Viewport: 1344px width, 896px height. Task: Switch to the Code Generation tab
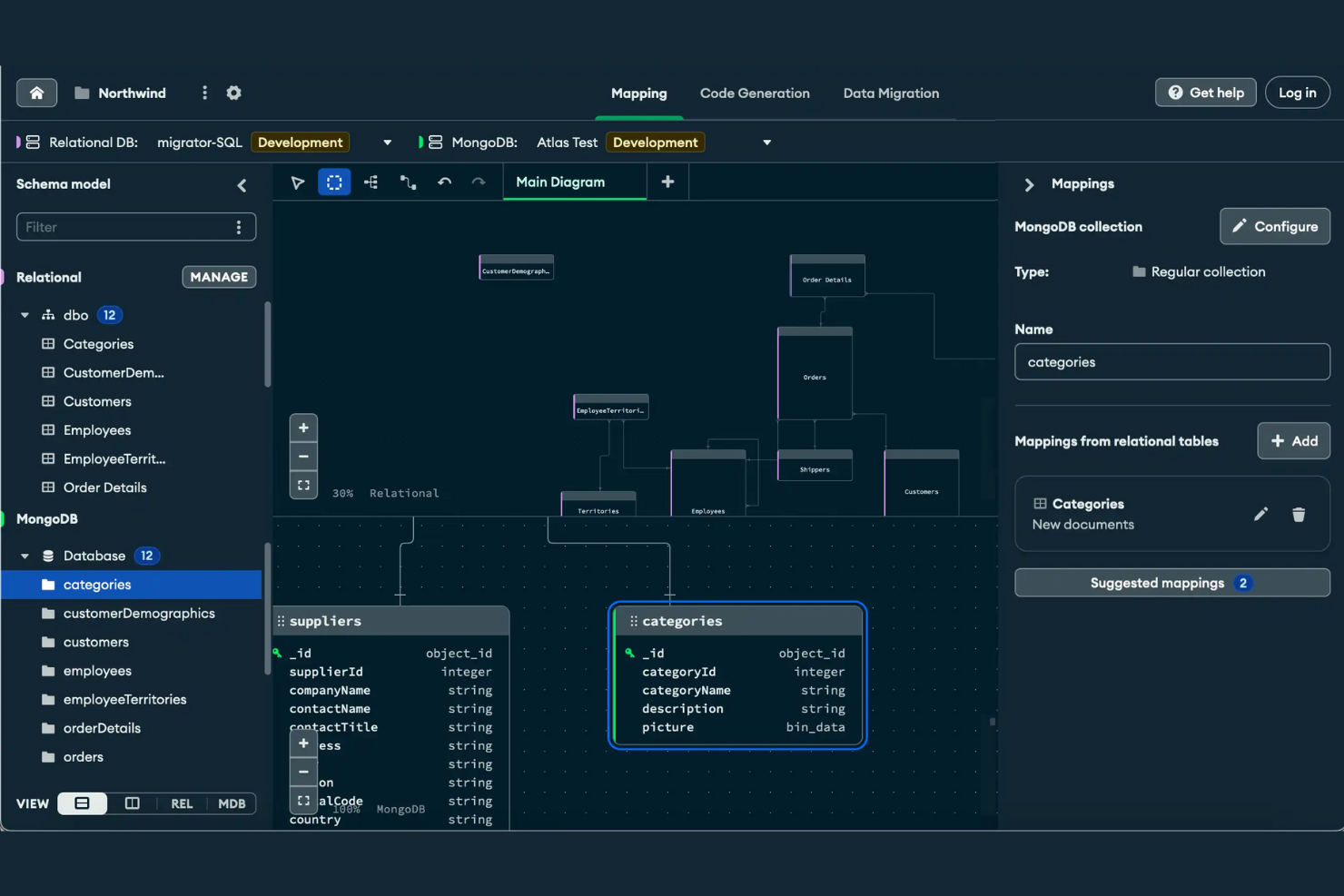click(x=755, y=93)
